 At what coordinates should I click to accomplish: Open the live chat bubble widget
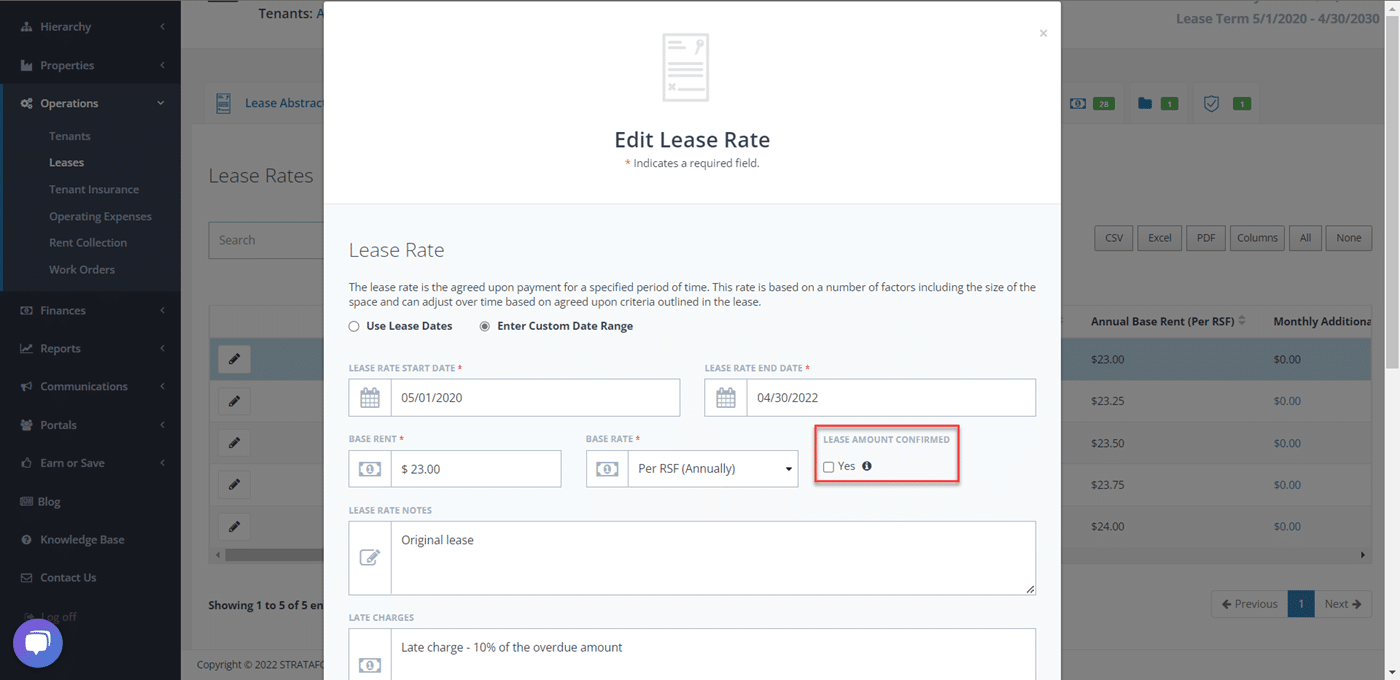(x=38, y=643)
